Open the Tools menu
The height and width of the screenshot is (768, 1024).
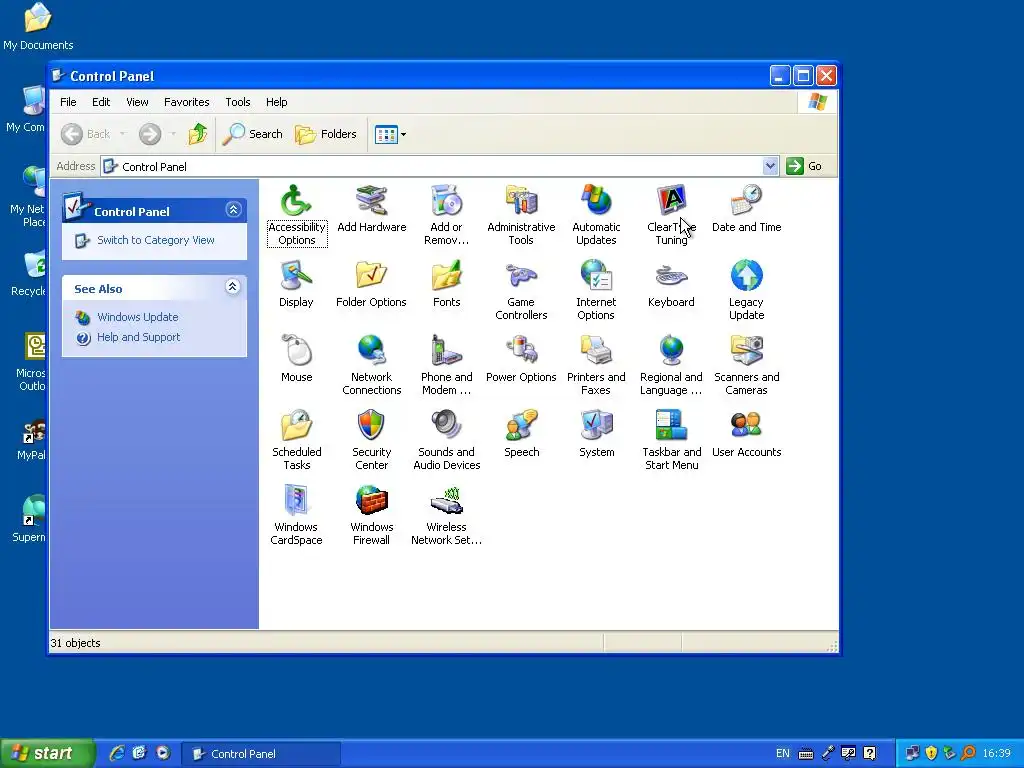(x=238, y=102)
